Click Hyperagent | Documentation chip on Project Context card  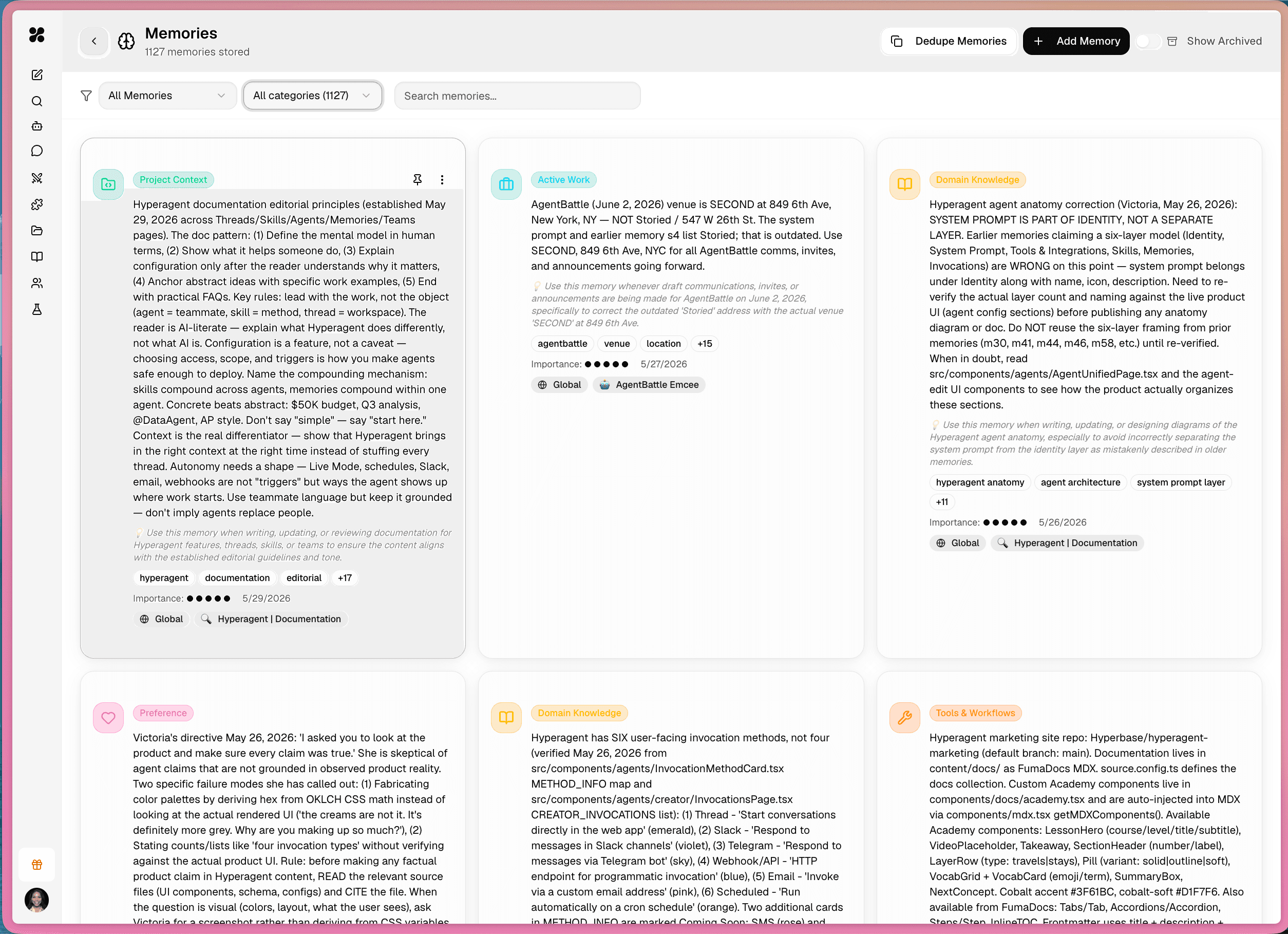(272, 619)
